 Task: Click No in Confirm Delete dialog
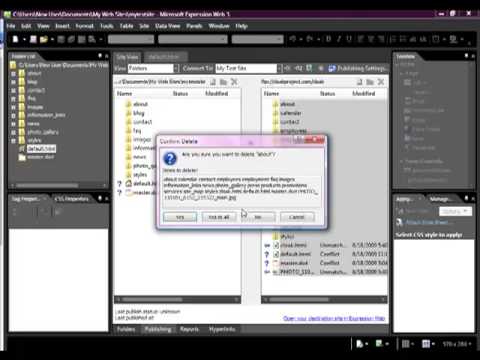click(258, 217)
